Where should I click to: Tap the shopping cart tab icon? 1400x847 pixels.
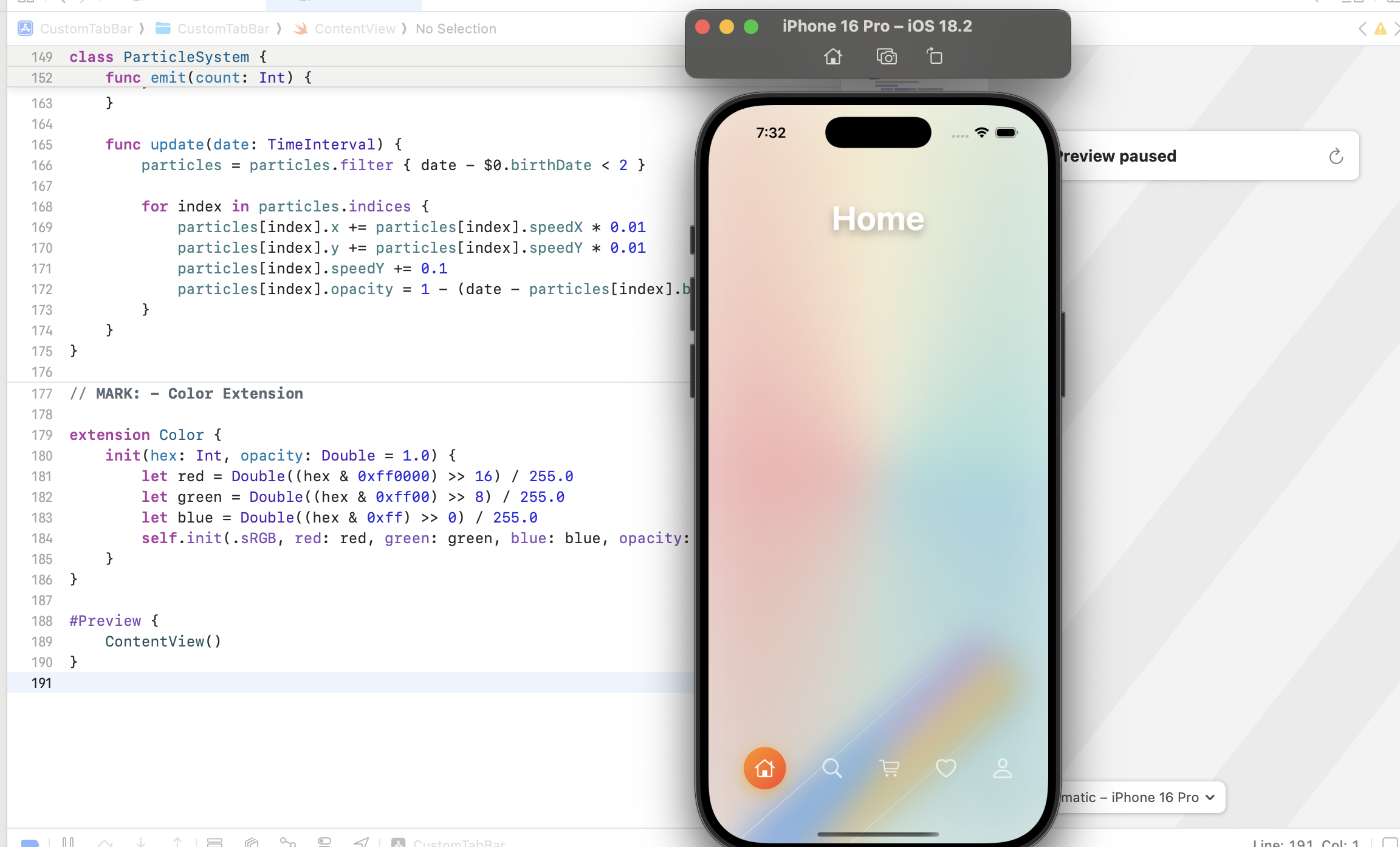coord(890,768)
